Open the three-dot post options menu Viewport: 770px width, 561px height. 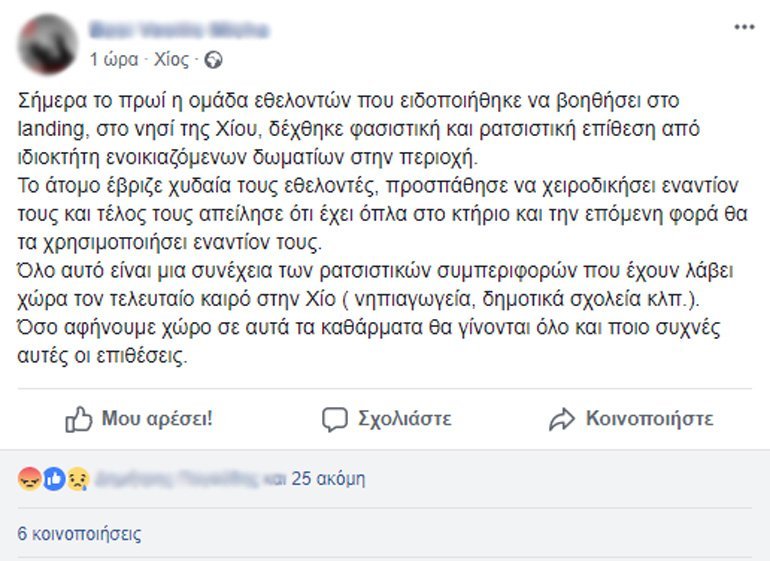click(x=744, y=28)
